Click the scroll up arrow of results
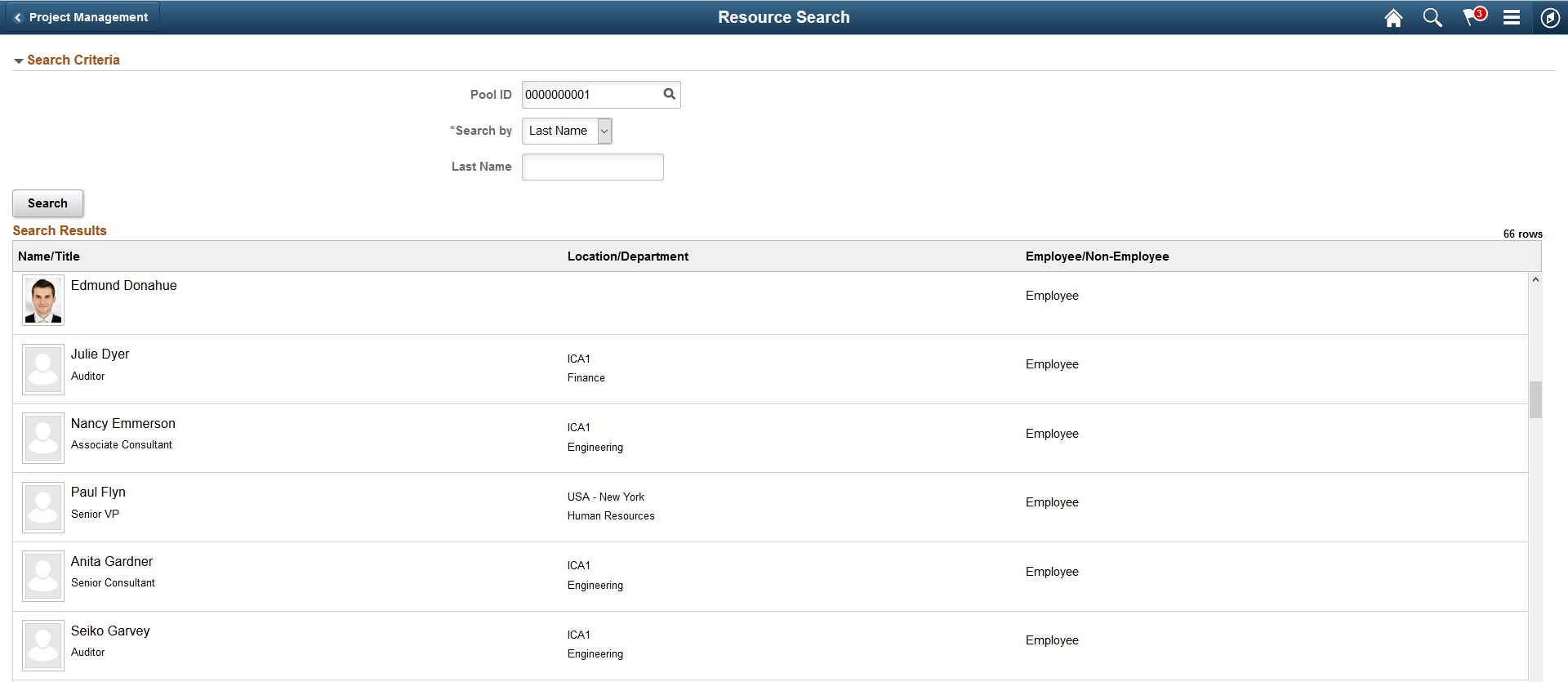Screen dimensions: 1568x682 1535,279
